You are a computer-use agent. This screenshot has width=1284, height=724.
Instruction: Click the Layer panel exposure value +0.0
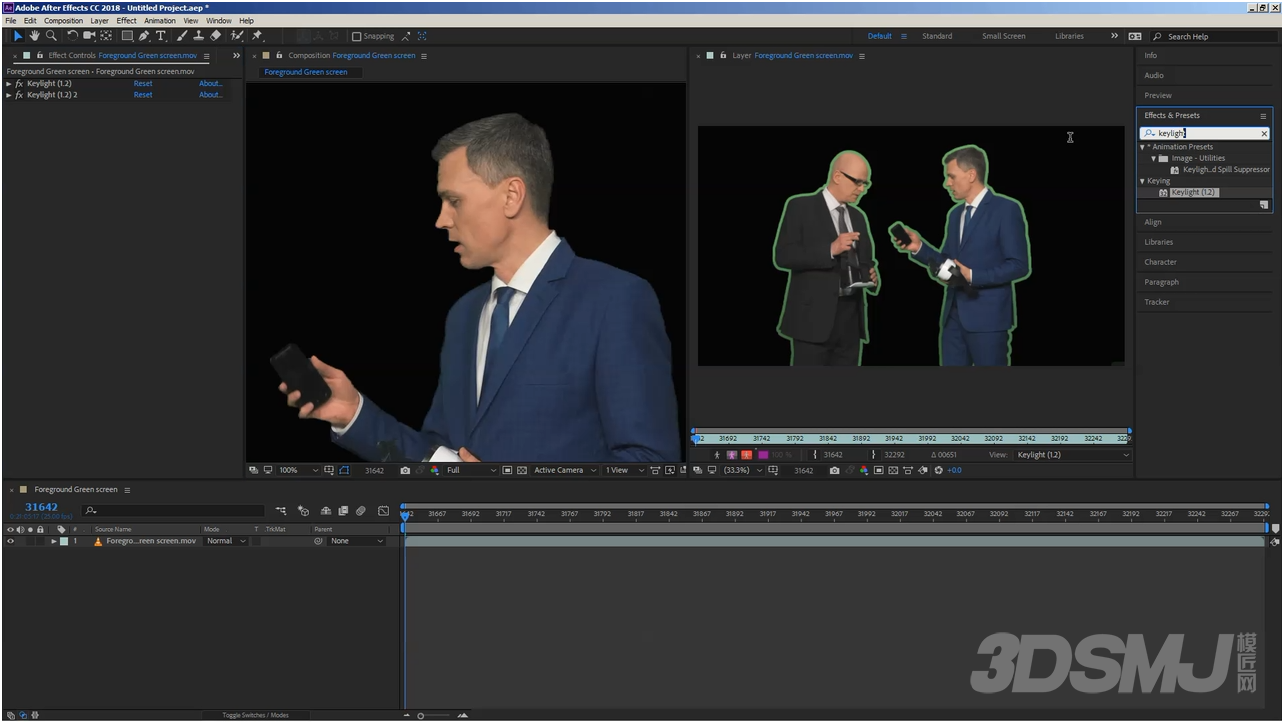tap(954, 470)
